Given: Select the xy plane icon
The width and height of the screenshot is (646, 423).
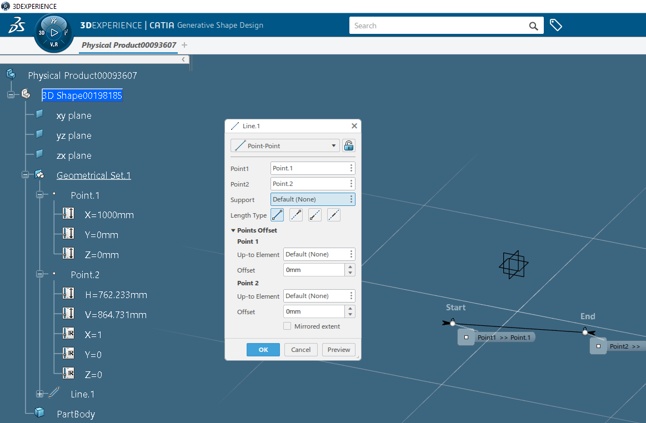Looking at the screenshot, I should pyautogui.click(x=40, y=114).
